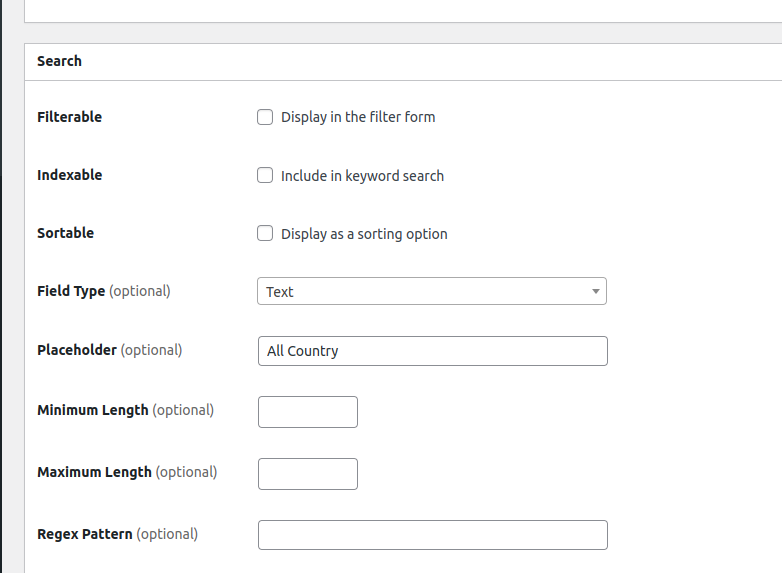
Task: Click the Regex Pattern (optional) label
Action: point(117,534)
